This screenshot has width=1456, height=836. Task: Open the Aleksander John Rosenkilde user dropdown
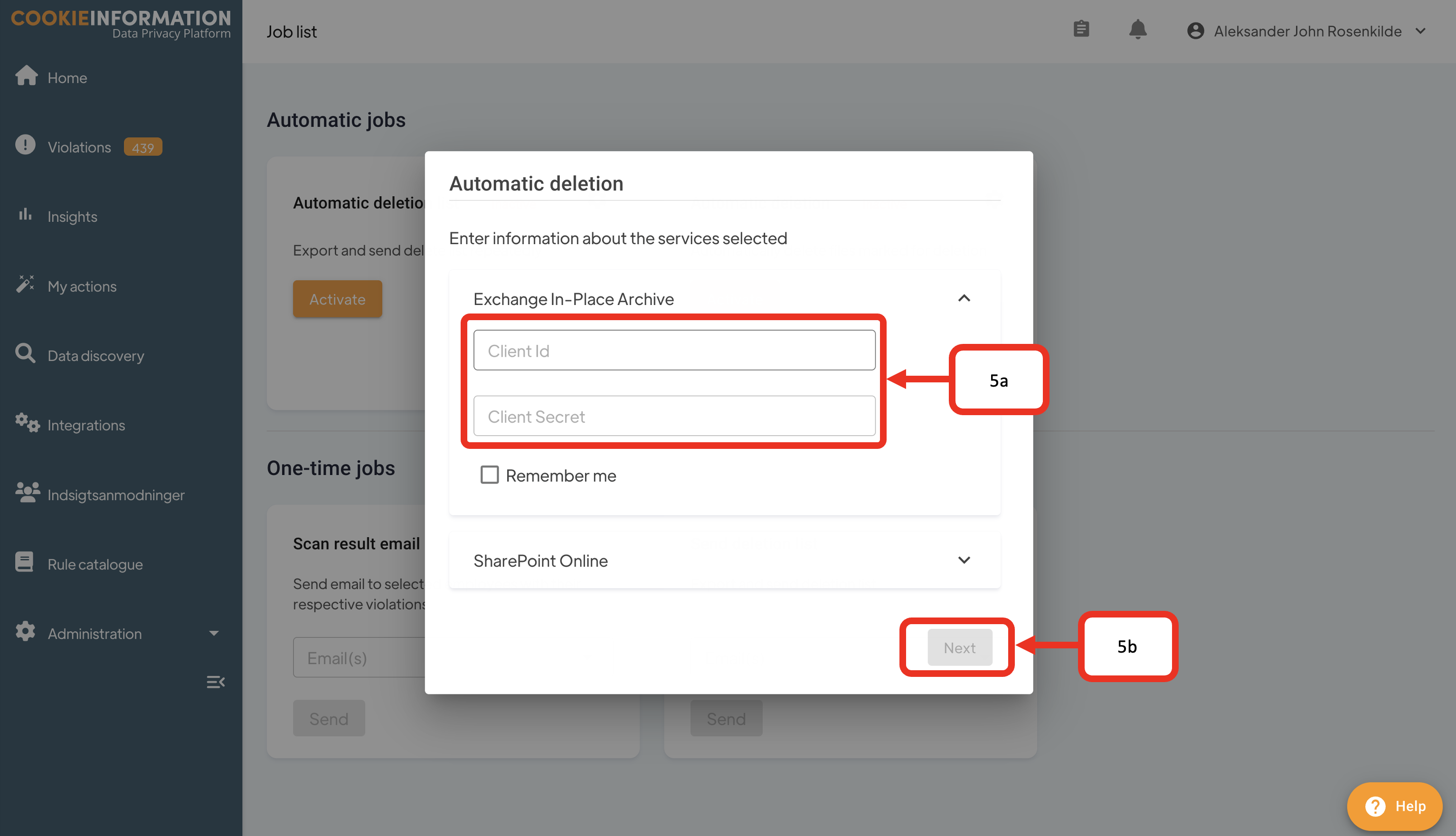pos(1307,31)
